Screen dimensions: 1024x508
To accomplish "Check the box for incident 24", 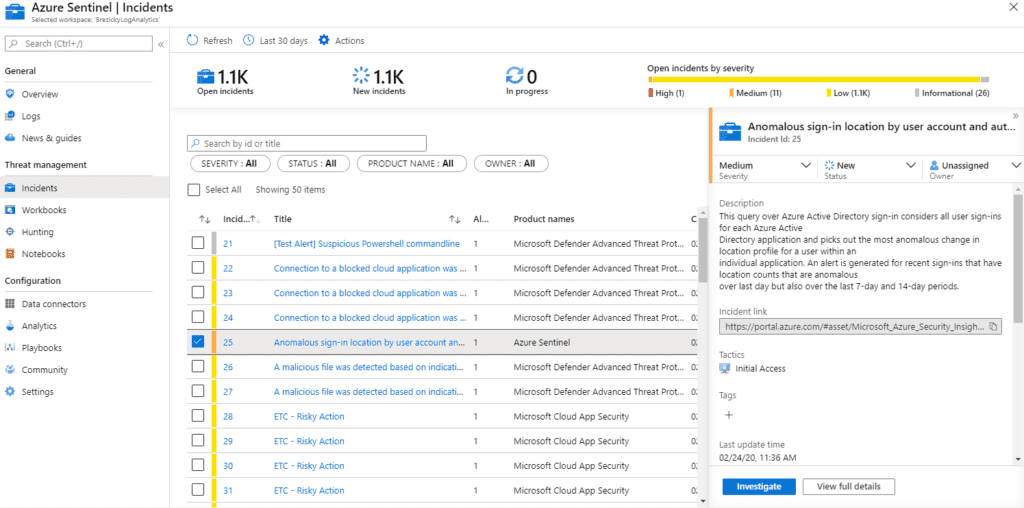I will 198,317.
